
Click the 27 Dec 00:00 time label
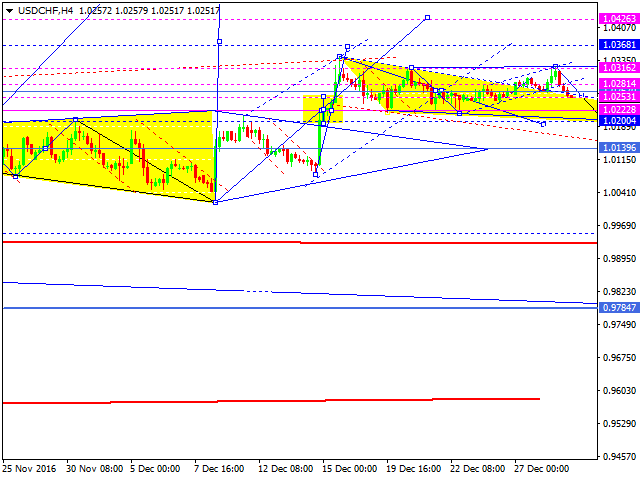(x=542, y=469)
